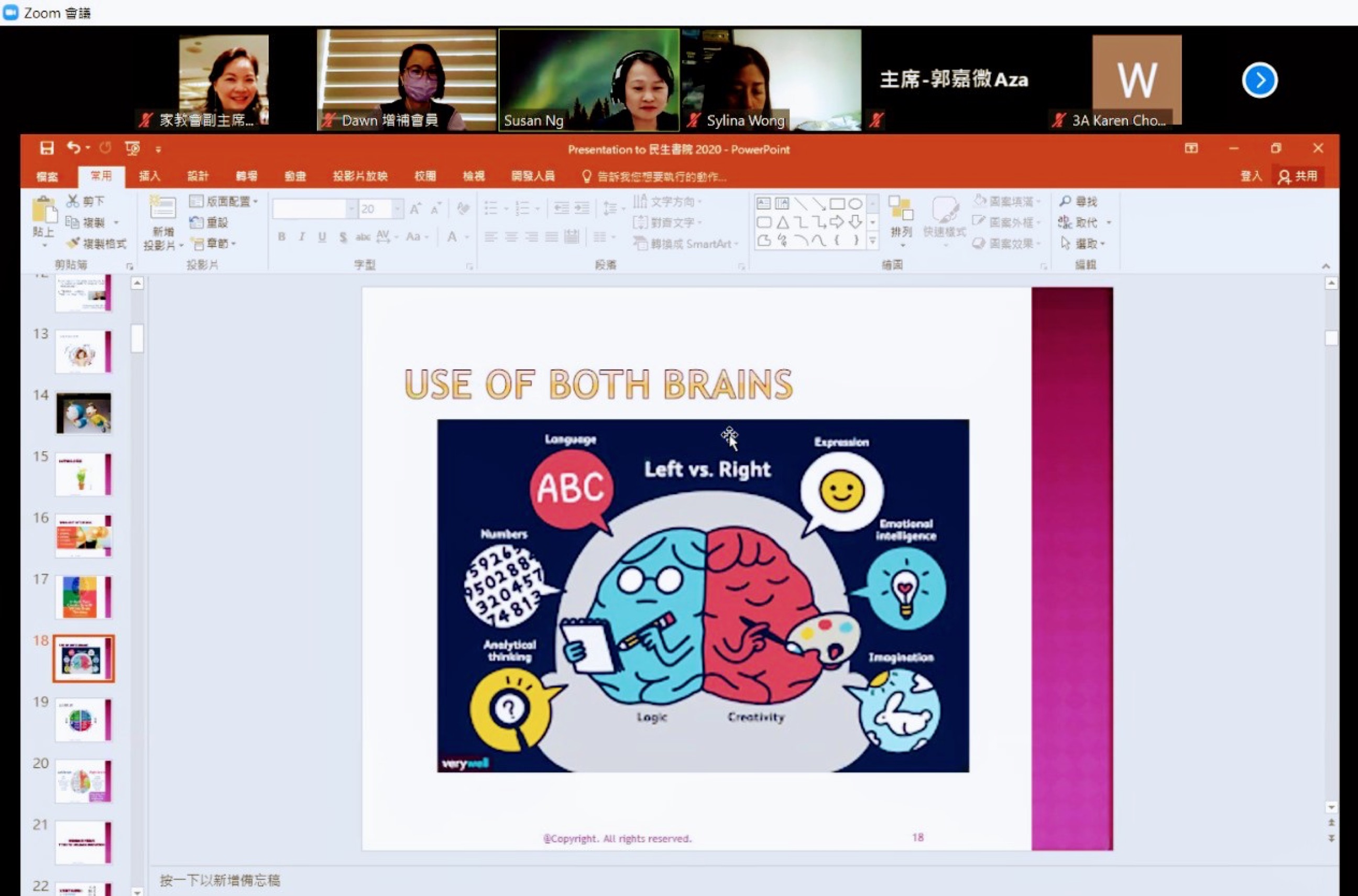This screenshot has height=896, width=1358.
Task: Click the Redo icon next to Undo
Action: click(x=105, y=148)
